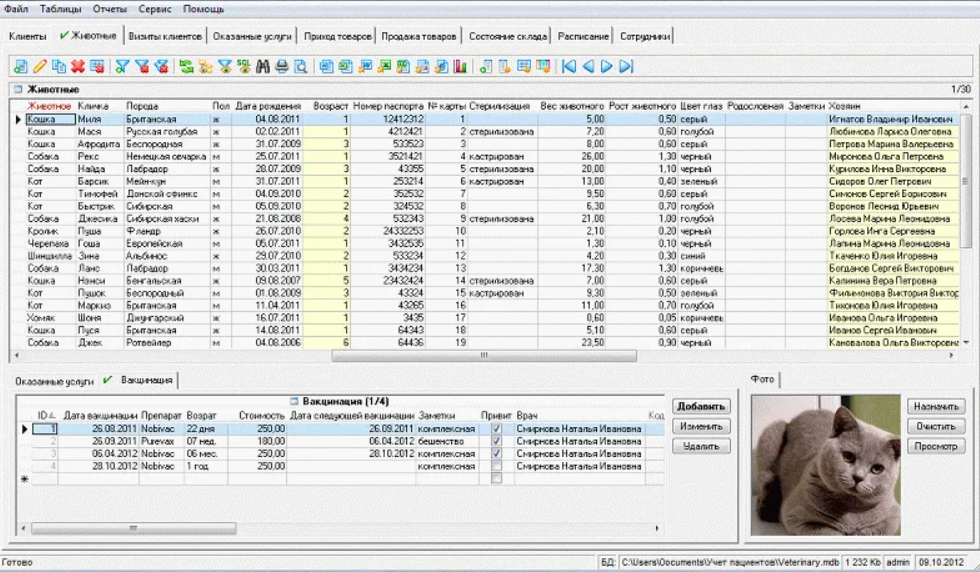Click the red X delete record icon

point(78,66)
